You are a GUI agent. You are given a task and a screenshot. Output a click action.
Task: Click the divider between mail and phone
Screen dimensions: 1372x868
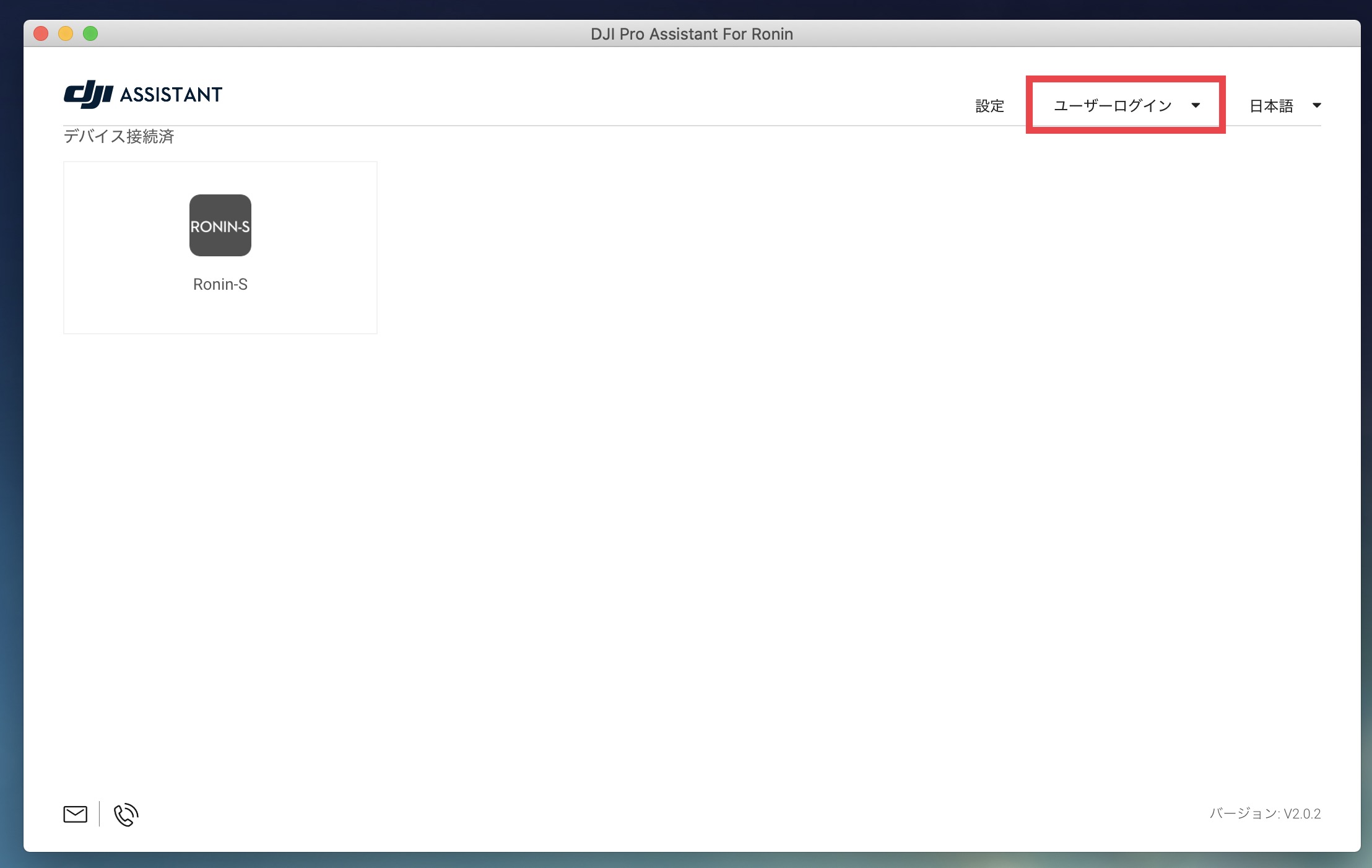coord(99,814)
